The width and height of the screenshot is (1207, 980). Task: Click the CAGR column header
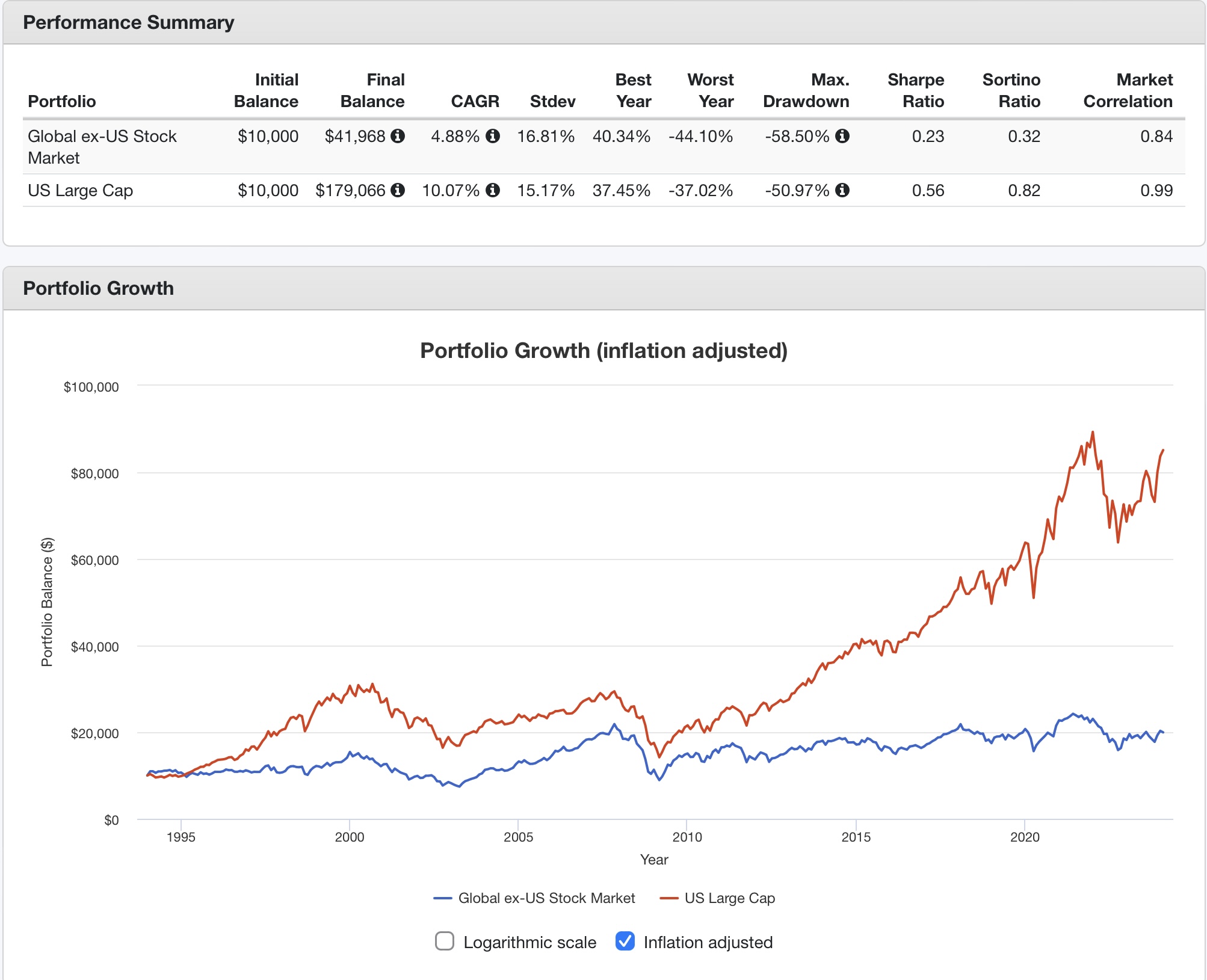pos(475,101)
